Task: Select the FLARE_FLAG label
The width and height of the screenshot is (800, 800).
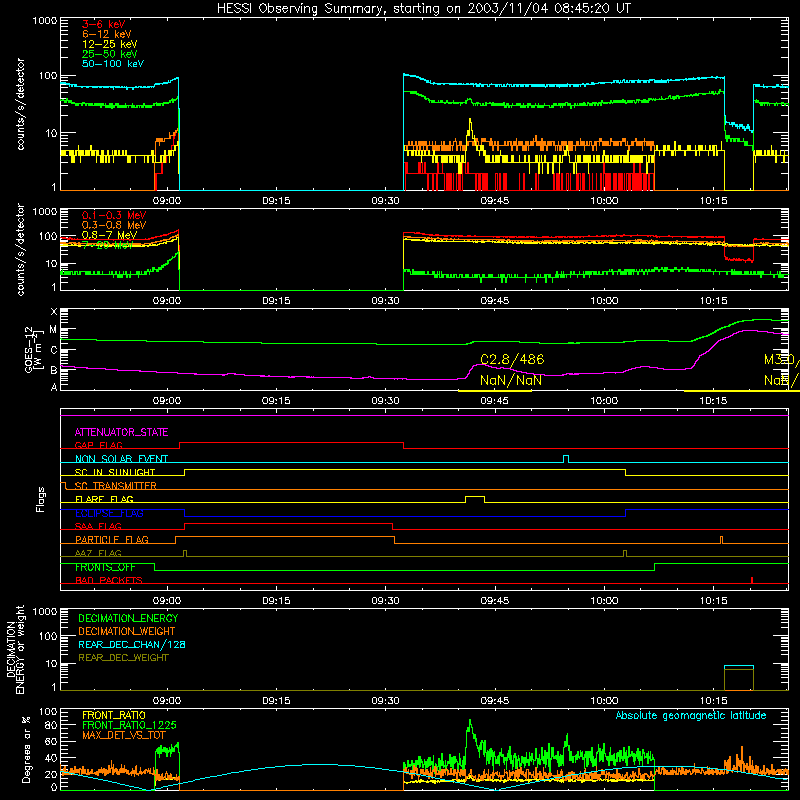Action: pyautogui.click(x=104, y=499)
